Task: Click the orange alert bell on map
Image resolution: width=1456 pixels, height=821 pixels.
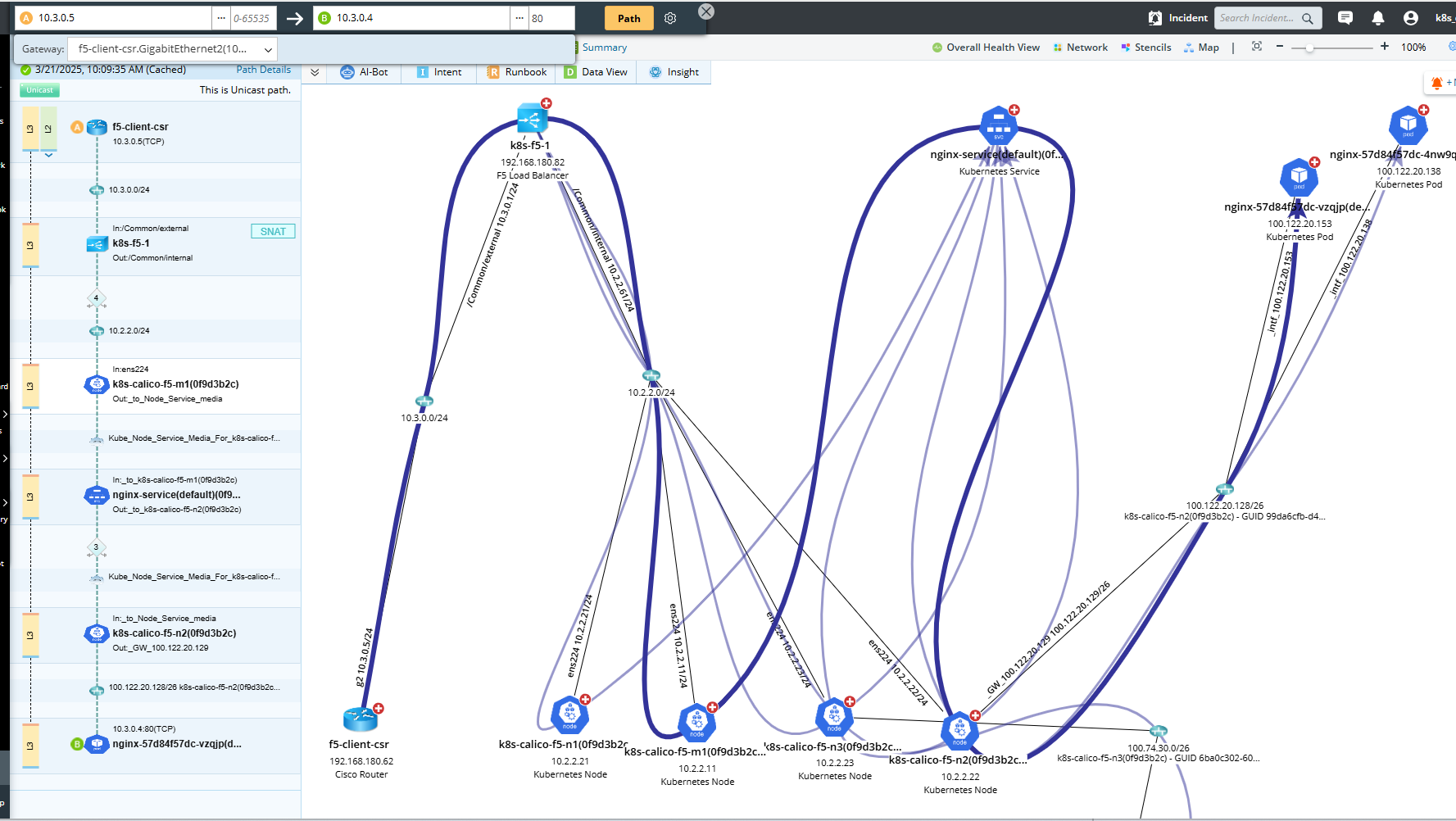Action: pyautogui.click(x=1436, y=83)
